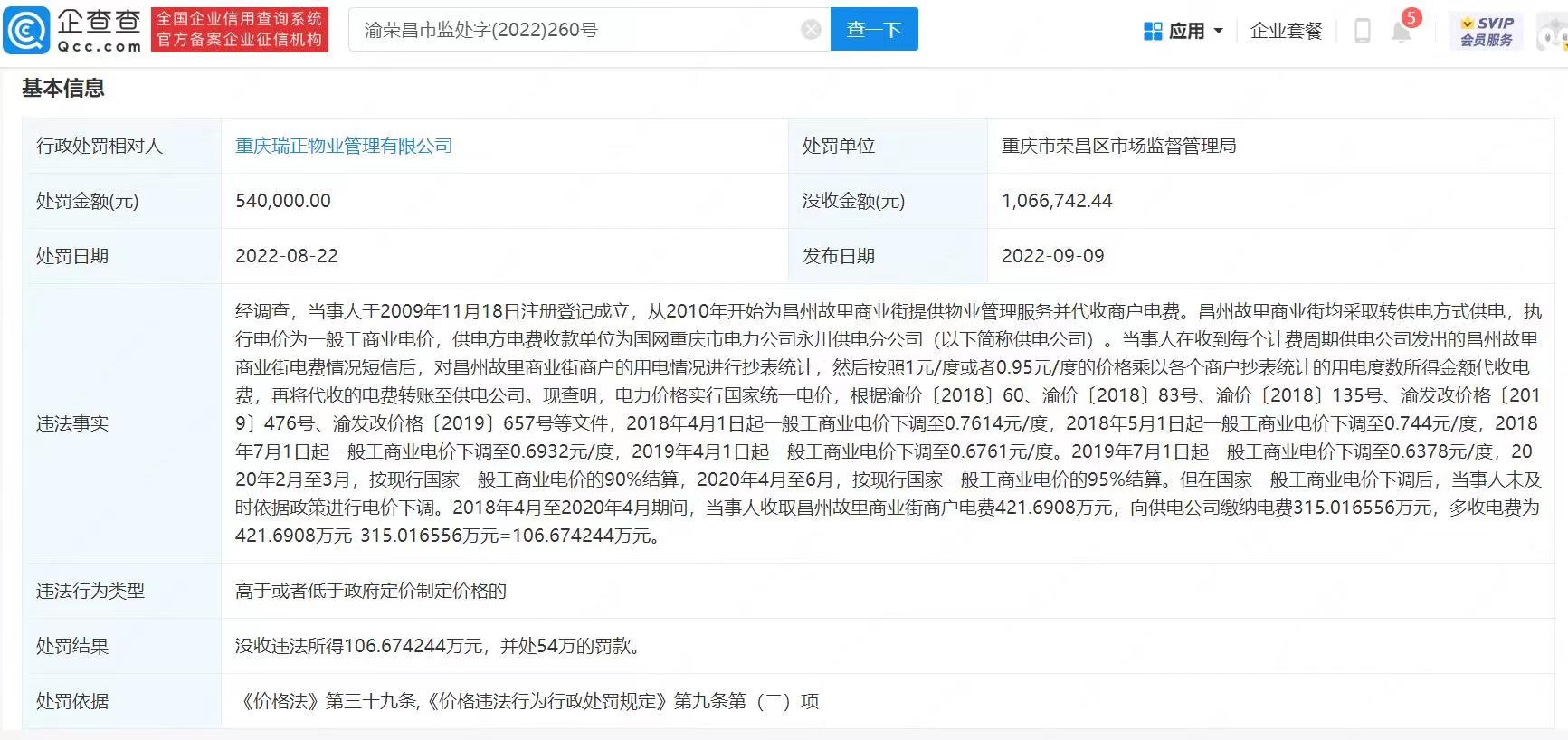Select the 违法行为类型 label
This screenshot has width=1568, height=740.
pos(90,591)
